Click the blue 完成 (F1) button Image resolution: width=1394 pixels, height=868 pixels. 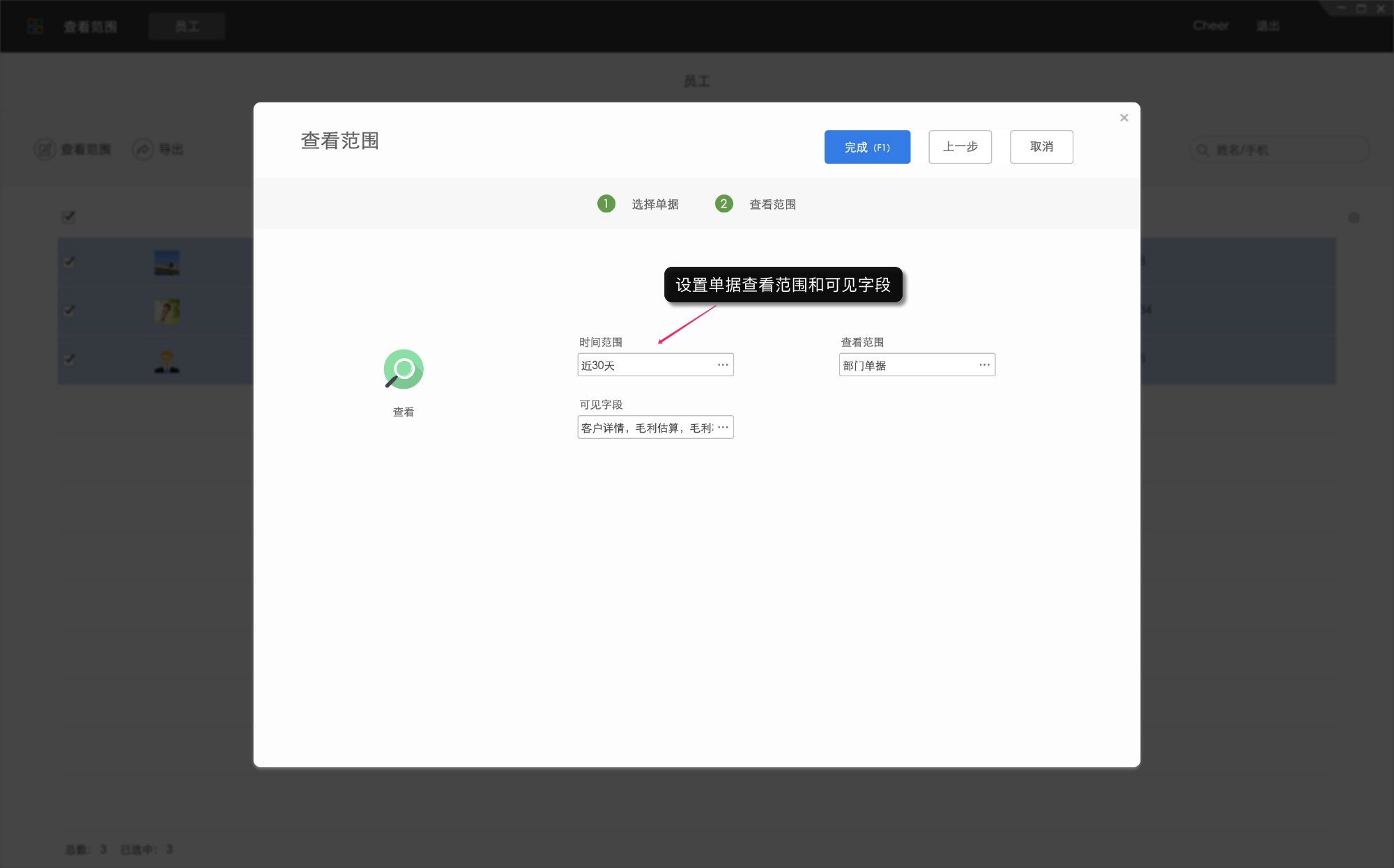click(x=867, y=147)
